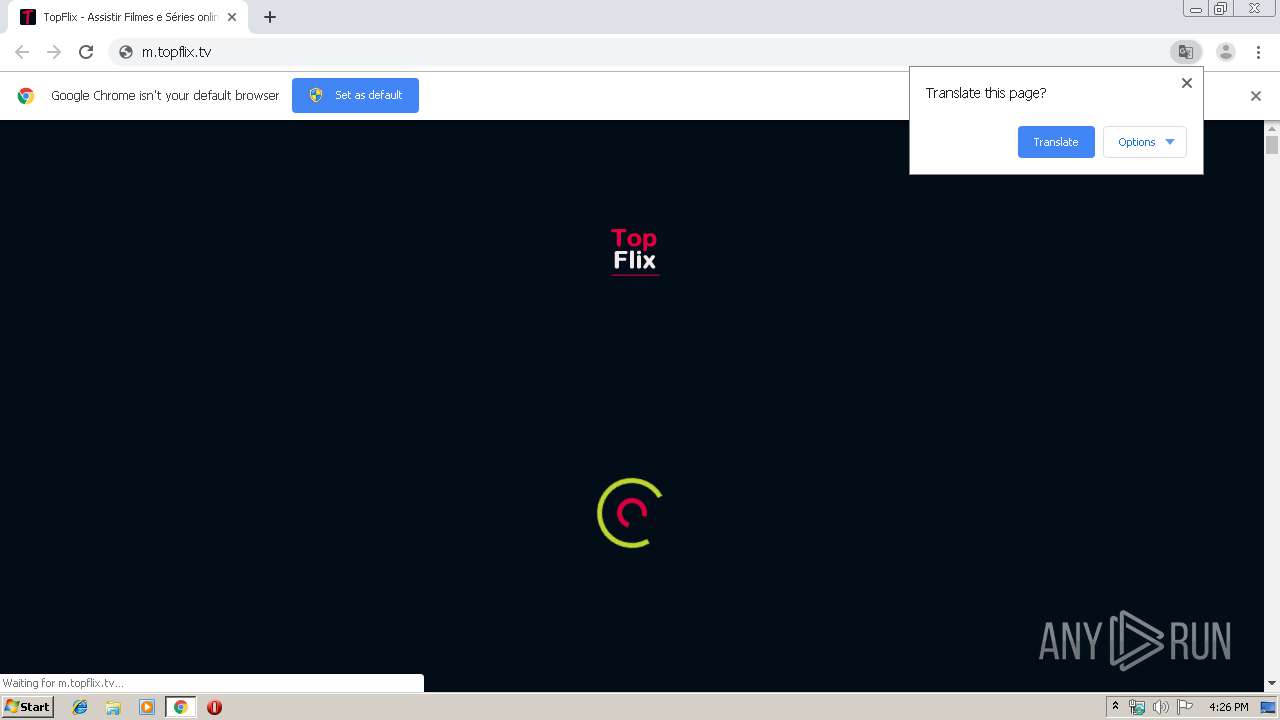Close the Translate this page popup

tap(1187, 83)
